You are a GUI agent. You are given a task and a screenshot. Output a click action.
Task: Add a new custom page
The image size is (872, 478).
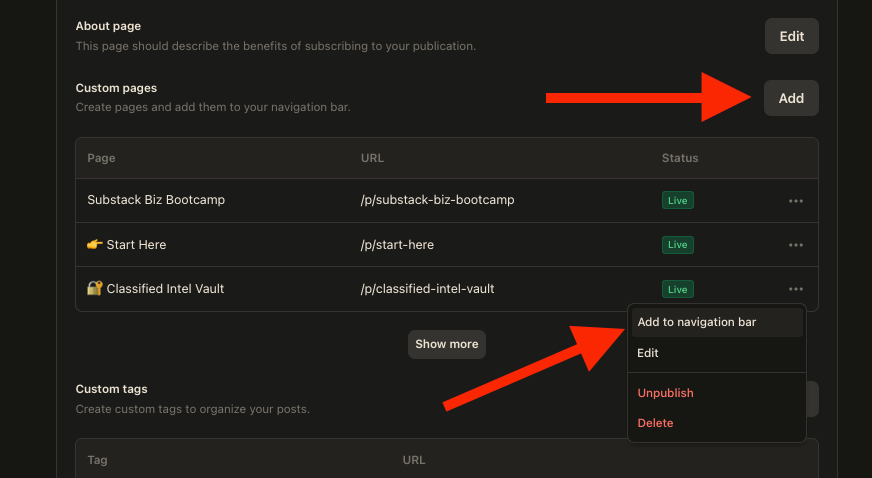pyautogui.click(x=791, y=98)
